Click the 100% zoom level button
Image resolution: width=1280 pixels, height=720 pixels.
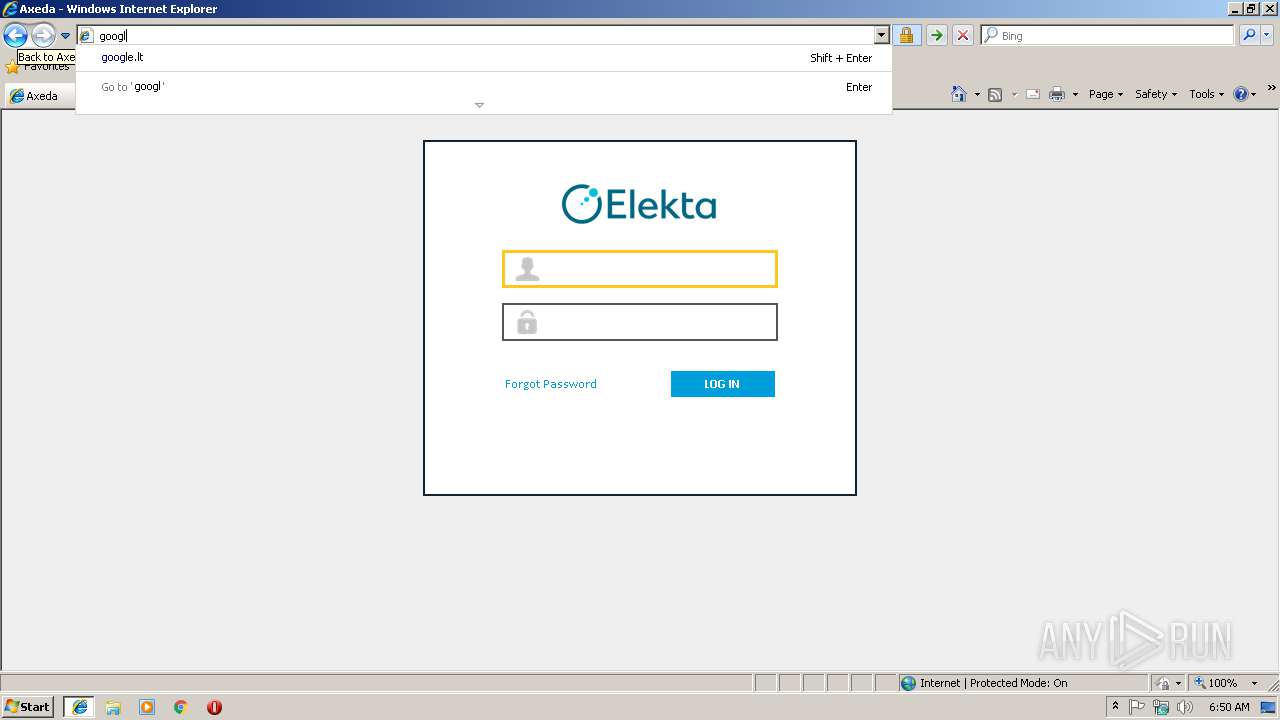(x=1215, y=683)
